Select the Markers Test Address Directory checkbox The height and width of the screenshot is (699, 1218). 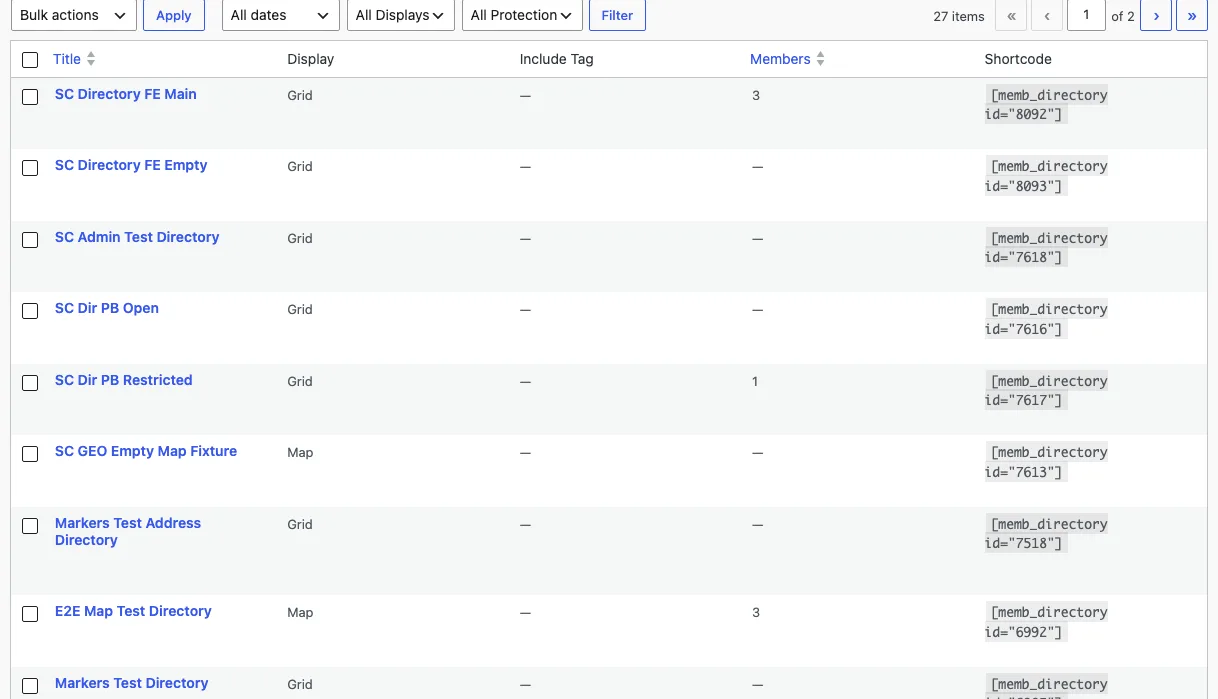pos(30,526)
